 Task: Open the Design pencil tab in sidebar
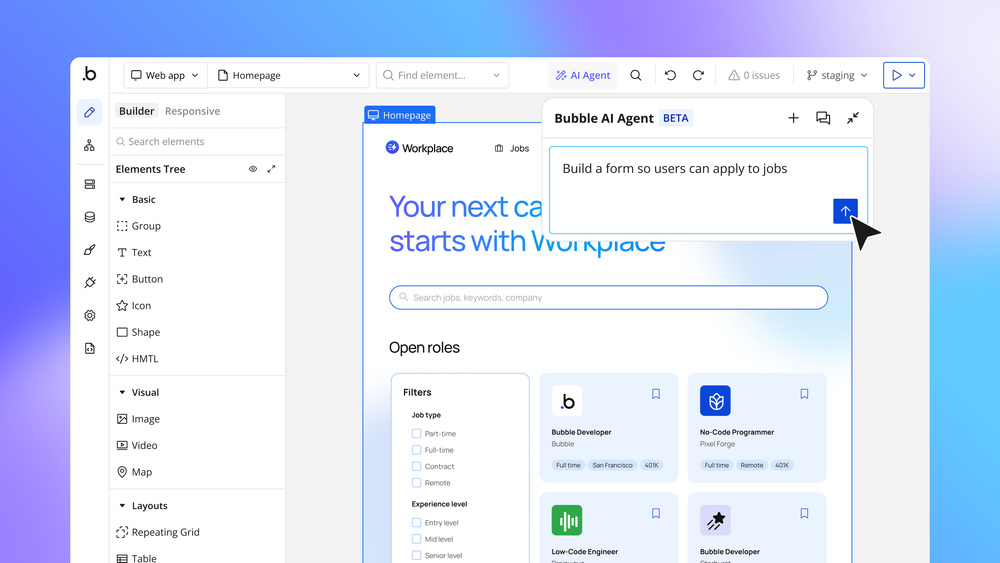click(89, 112)
